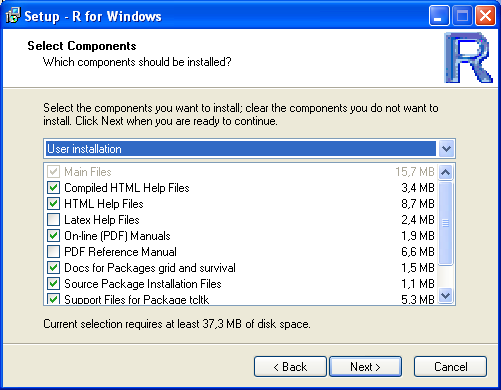Image resolution: width=501 pixels, height=390 pixels.
Task: Click the 2,4 MB size value
Action: [418, 220]
